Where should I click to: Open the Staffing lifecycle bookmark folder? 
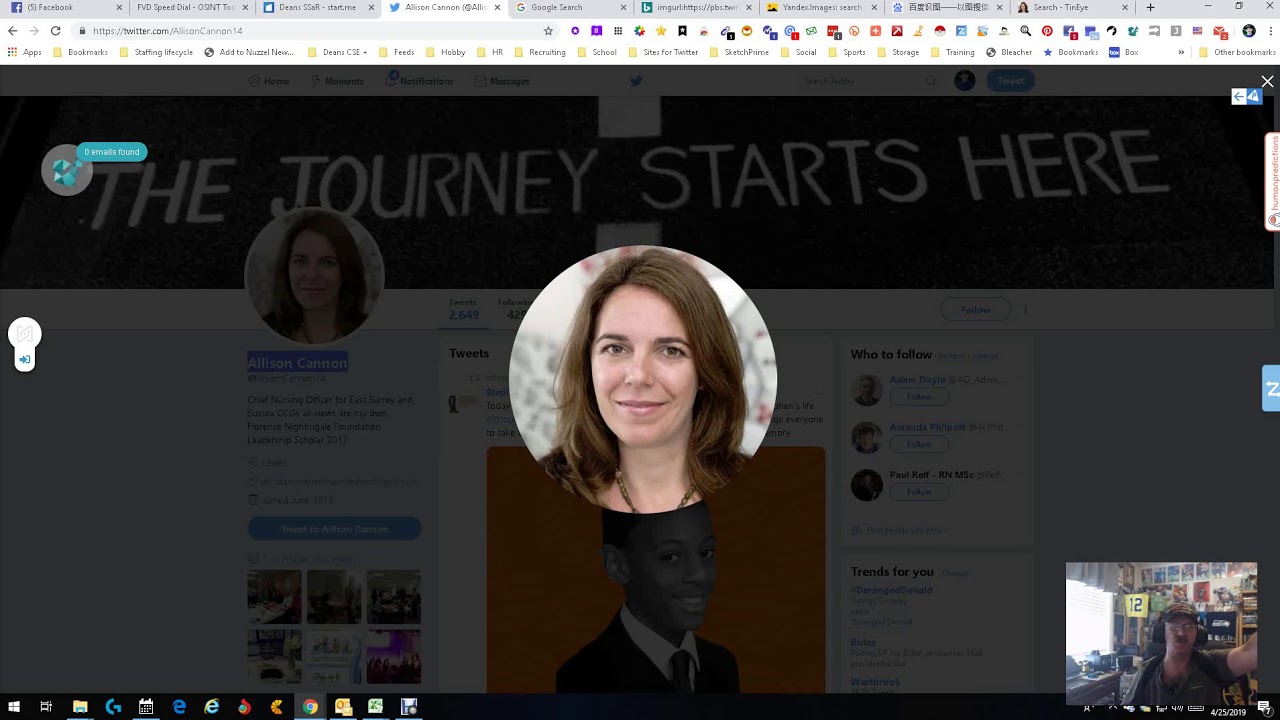156,52
